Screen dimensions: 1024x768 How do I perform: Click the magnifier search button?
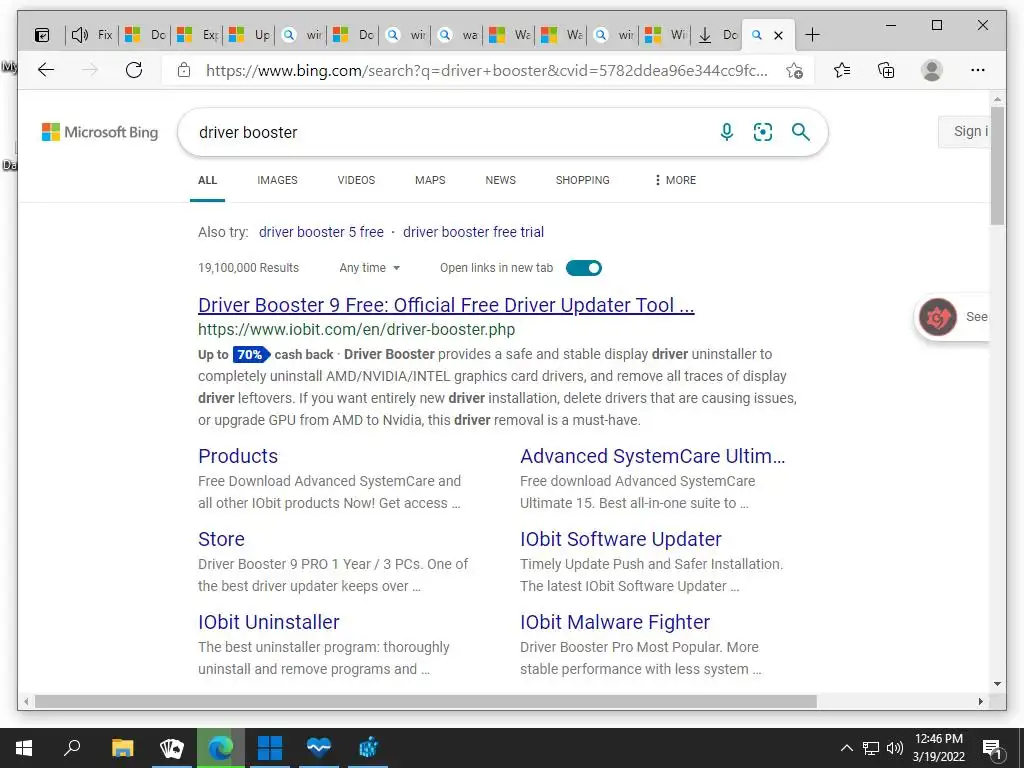801,132
